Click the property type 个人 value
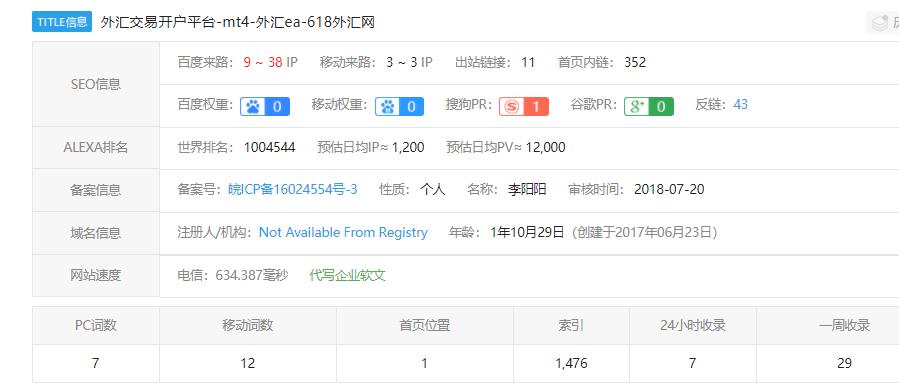This screenshot has height=388, width=899. (x=432, y=189)
